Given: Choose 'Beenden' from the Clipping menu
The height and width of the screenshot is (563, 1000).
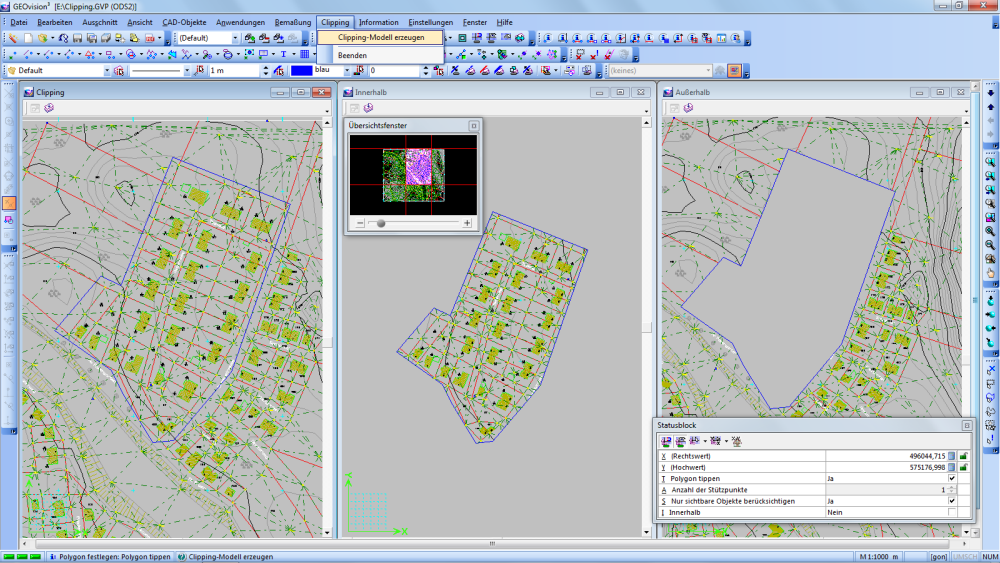Looking at the screenshot, I should [x=352, y=55].
